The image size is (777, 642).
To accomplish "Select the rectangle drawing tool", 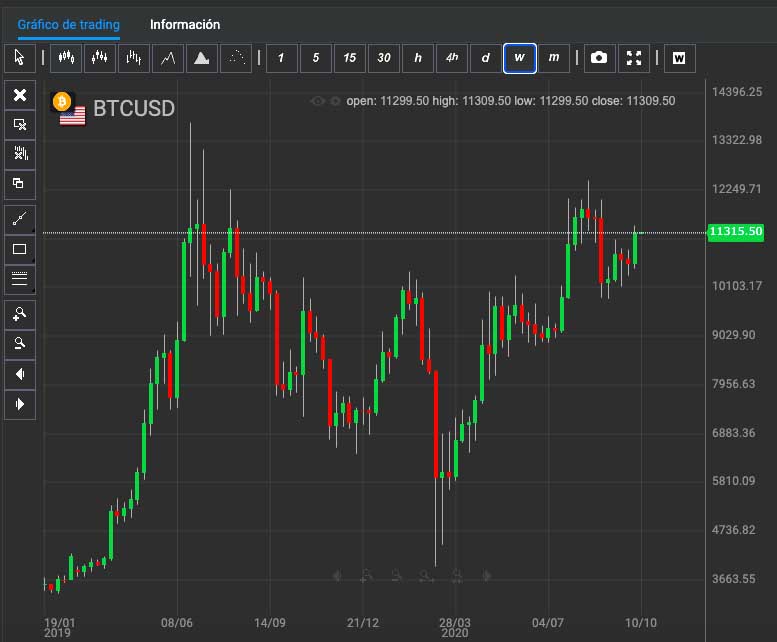I will coord(20,249).
